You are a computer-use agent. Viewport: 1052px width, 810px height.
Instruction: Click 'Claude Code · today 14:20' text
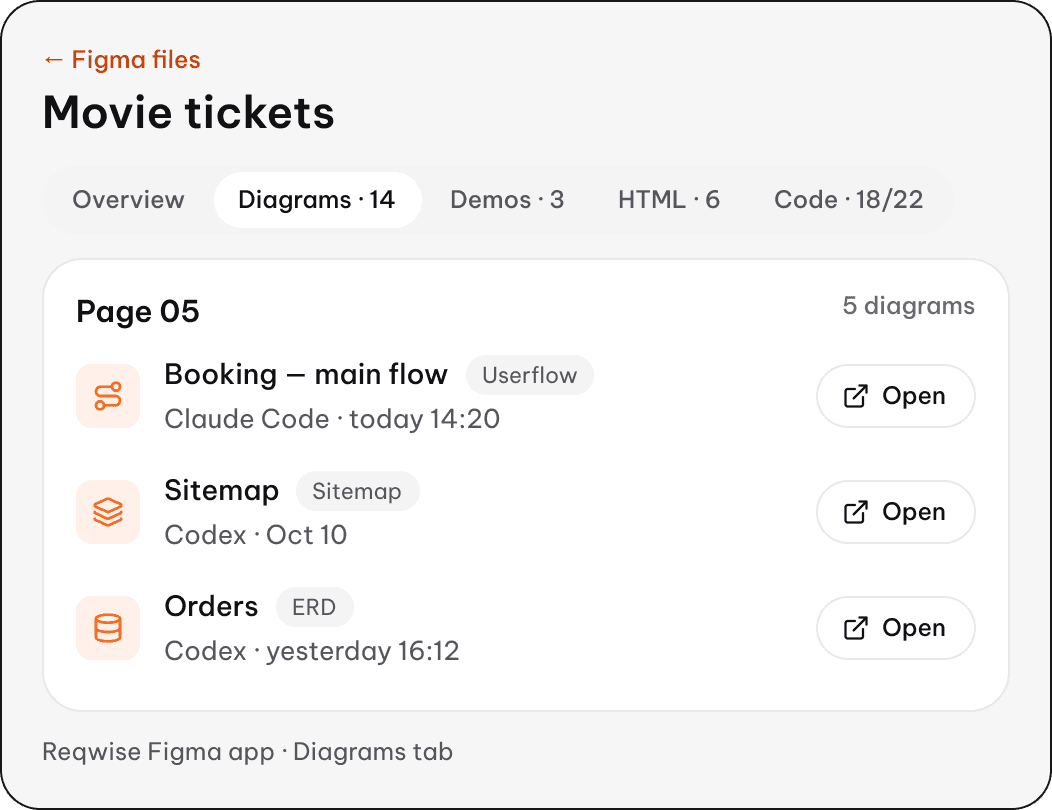(x=332, y=419)
